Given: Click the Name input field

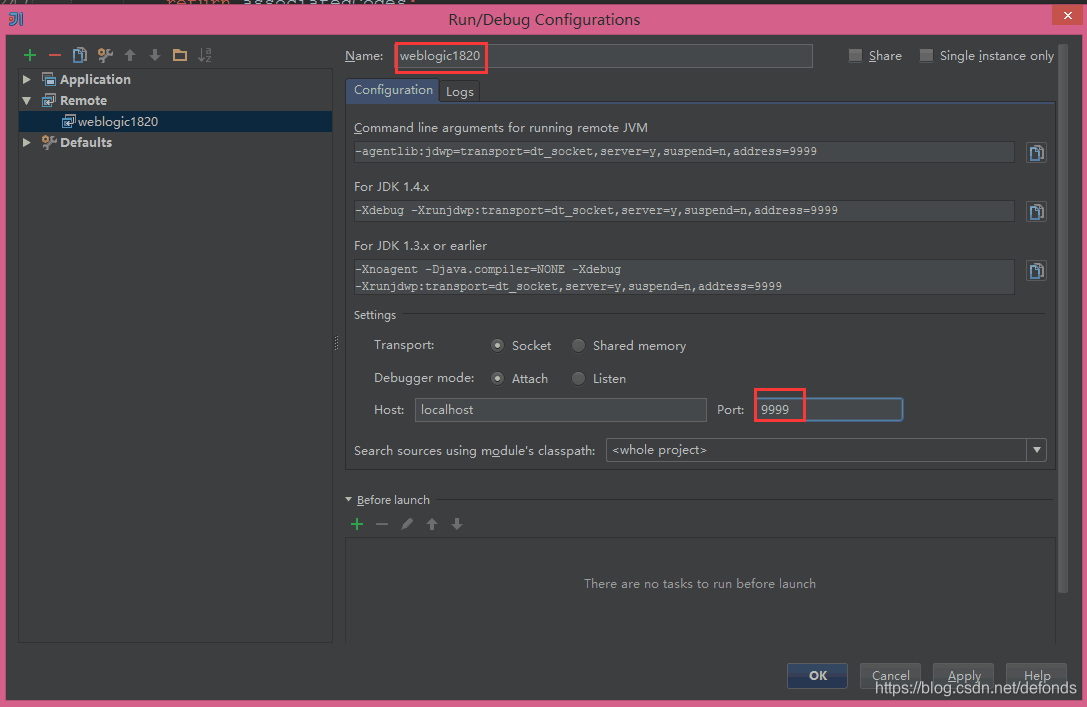Looking at the screenshot, I should tap(603, 55).
